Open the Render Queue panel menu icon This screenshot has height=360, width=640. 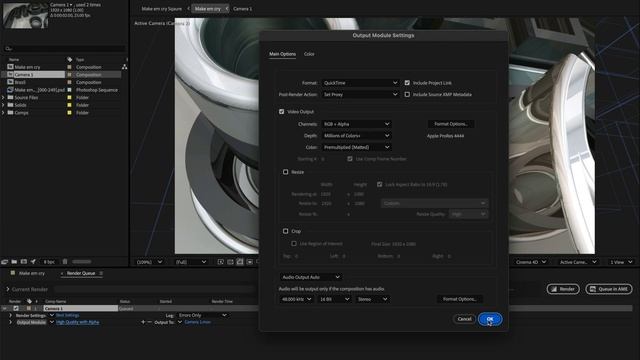pos(101,273)
